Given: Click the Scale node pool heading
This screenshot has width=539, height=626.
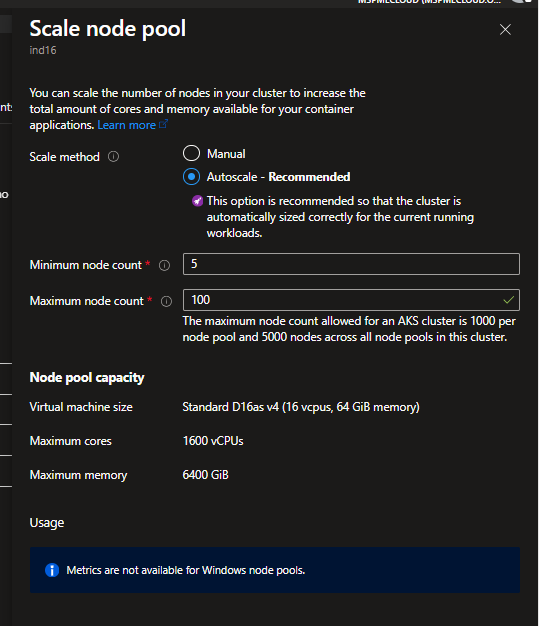Looking at the screenshot, I should point(108,29).
